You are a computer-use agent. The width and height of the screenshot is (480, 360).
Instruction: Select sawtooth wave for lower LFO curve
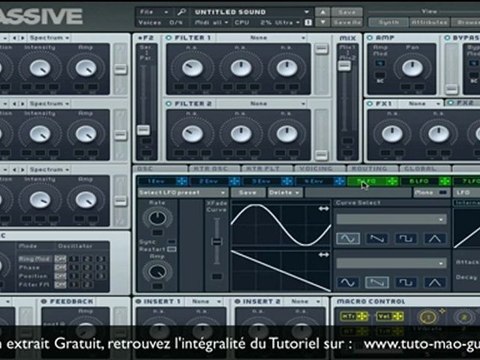[377, 282]
